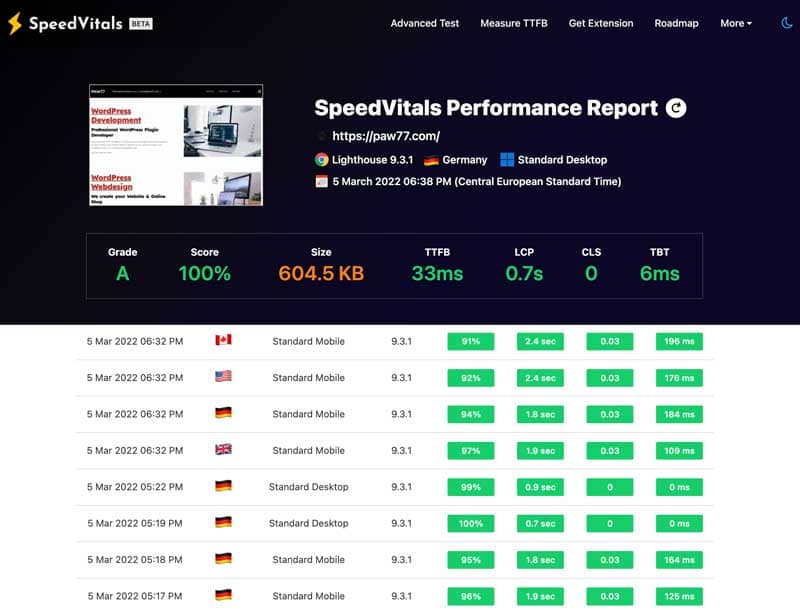Click the 6ms TBT value
This screenshot has width=800, height=610.
[660, 274]
